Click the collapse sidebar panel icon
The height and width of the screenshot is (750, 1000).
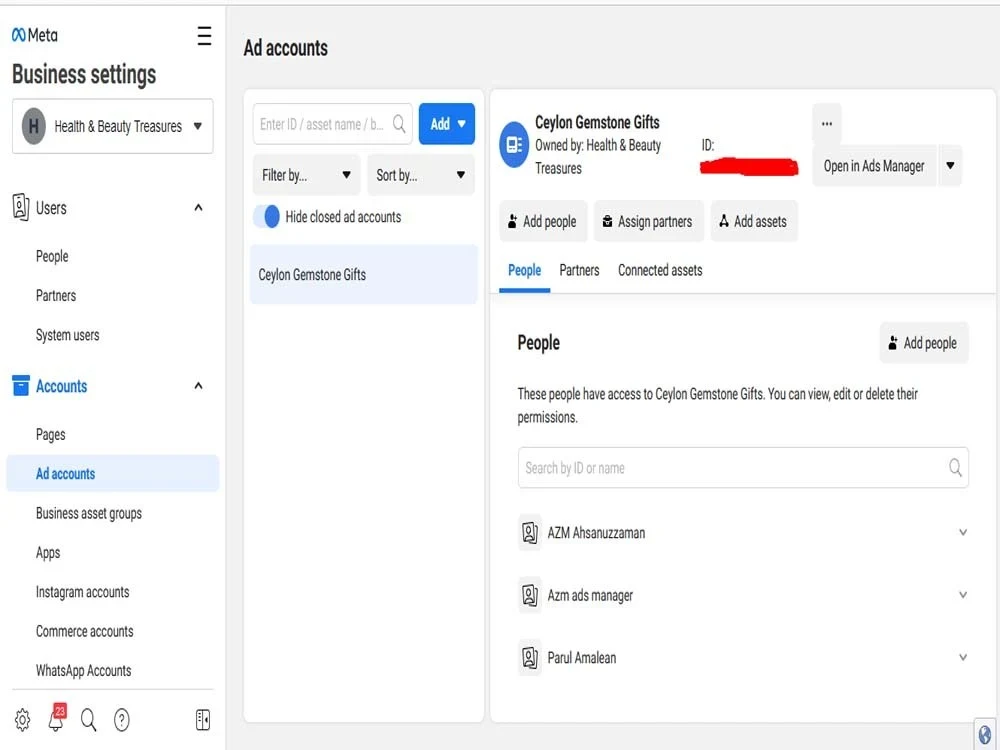(203, 720)
